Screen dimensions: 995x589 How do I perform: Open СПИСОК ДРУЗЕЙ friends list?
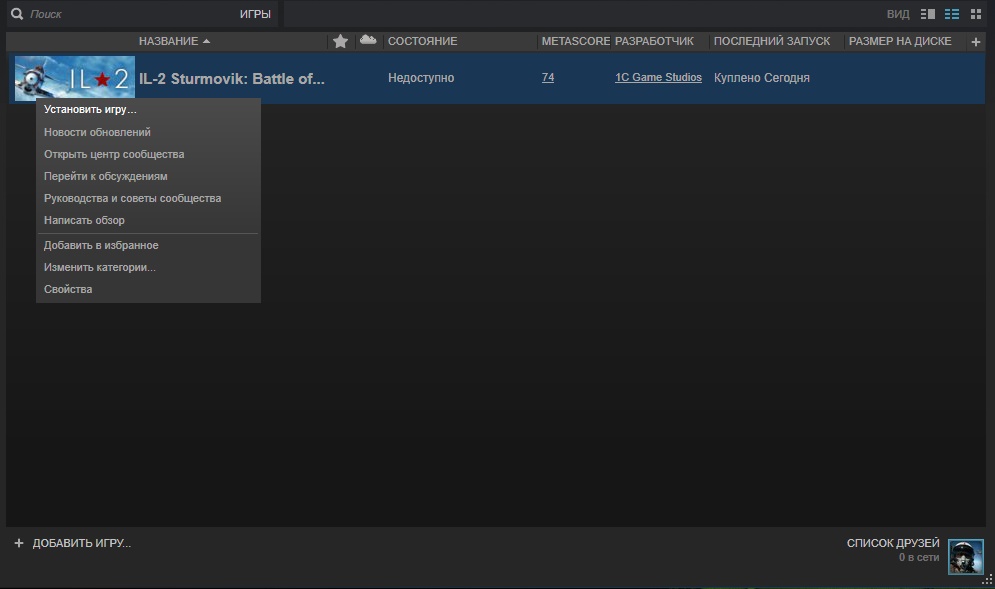click(893, 543)
